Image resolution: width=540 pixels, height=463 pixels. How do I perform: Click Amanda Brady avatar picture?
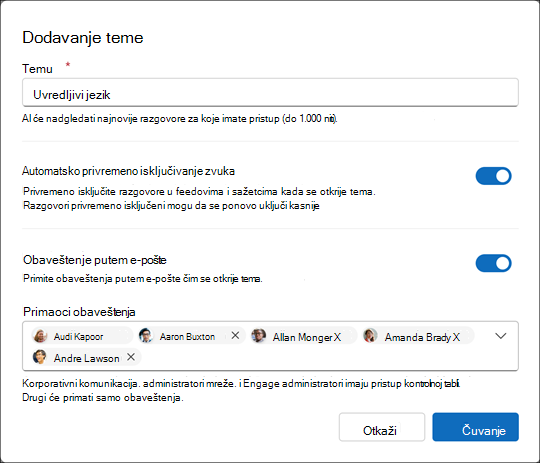pyautogui.click(x=371, y=336)
